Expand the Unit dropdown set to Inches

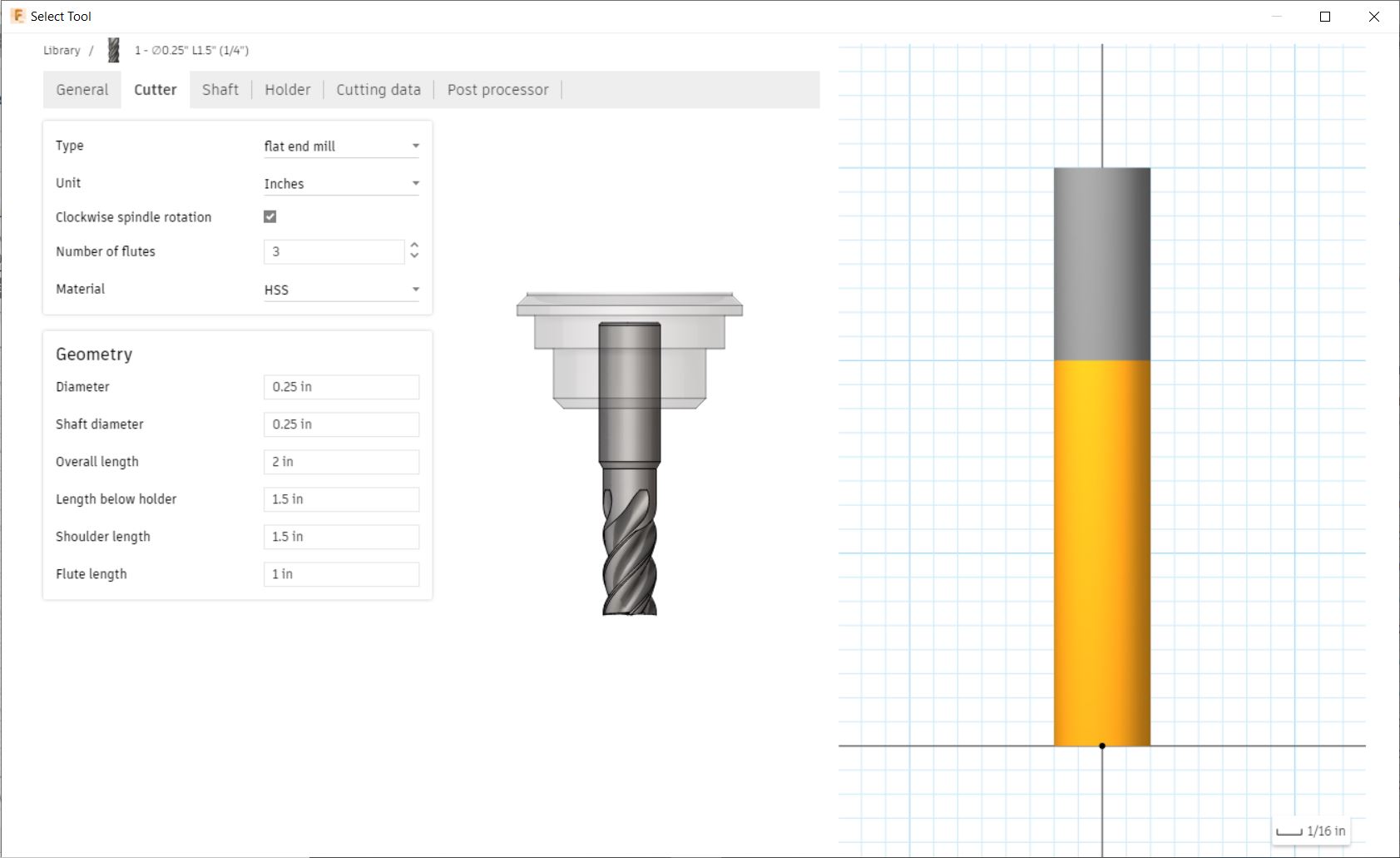coord(341,184)
